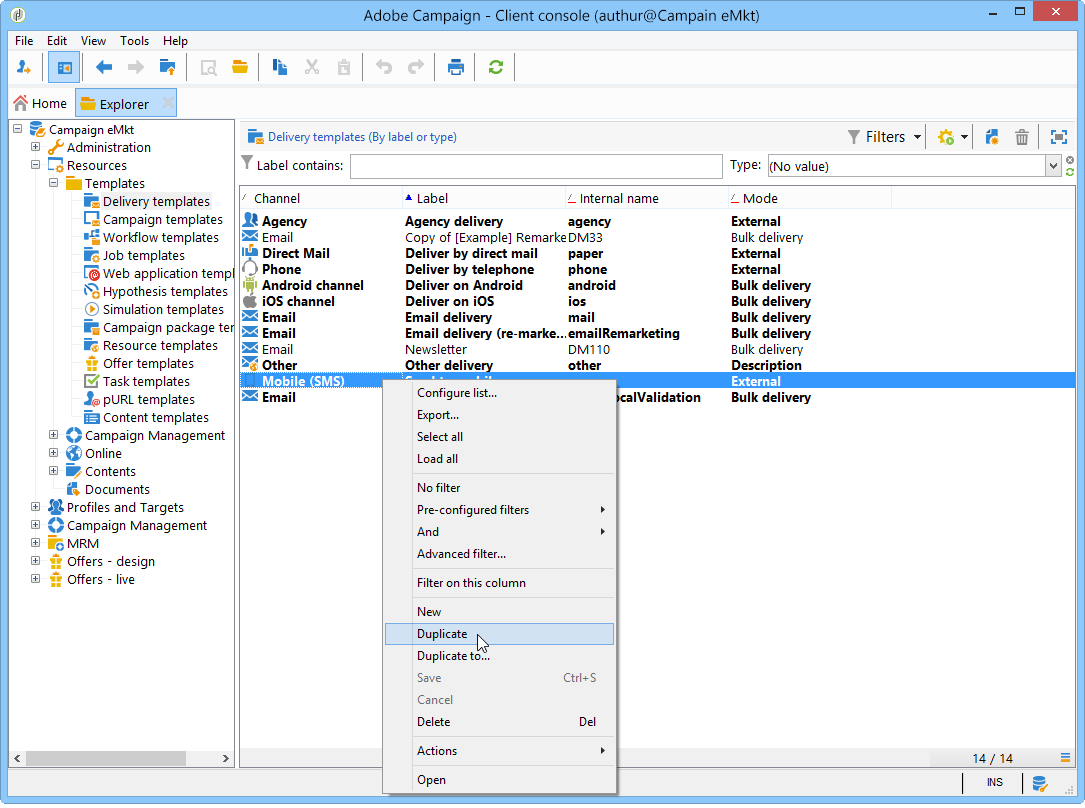
Task: Open the Type combo box dropdown
Action: [x=1052, y=166]
